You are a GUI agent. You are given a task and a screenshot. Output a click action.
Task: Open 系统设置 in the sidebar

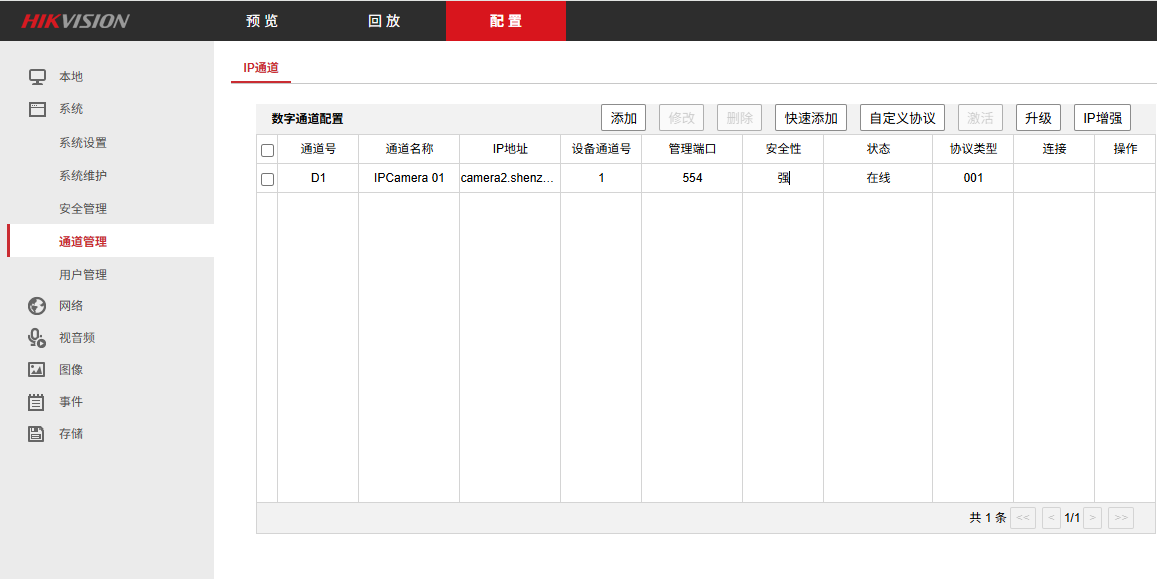pos(83,143)
